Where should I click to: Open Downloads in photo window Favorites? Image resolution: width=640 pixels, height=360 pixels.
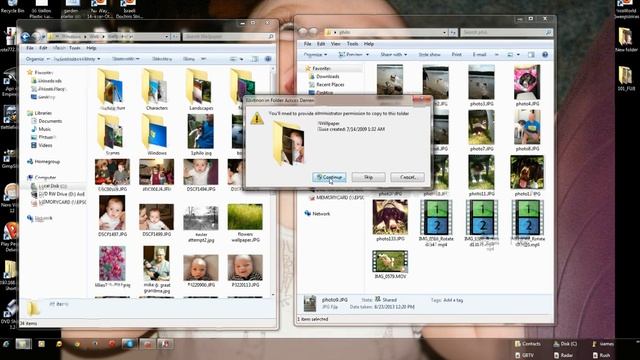pos(328,76)
